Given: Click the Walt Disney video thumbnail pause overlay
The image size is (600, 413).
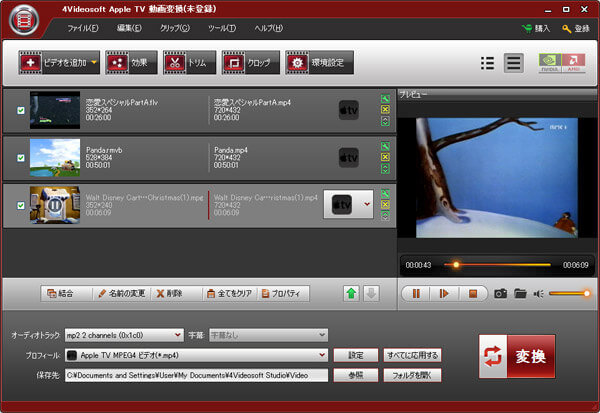Looking at the screenshot, I should click(x=54, y=205).
